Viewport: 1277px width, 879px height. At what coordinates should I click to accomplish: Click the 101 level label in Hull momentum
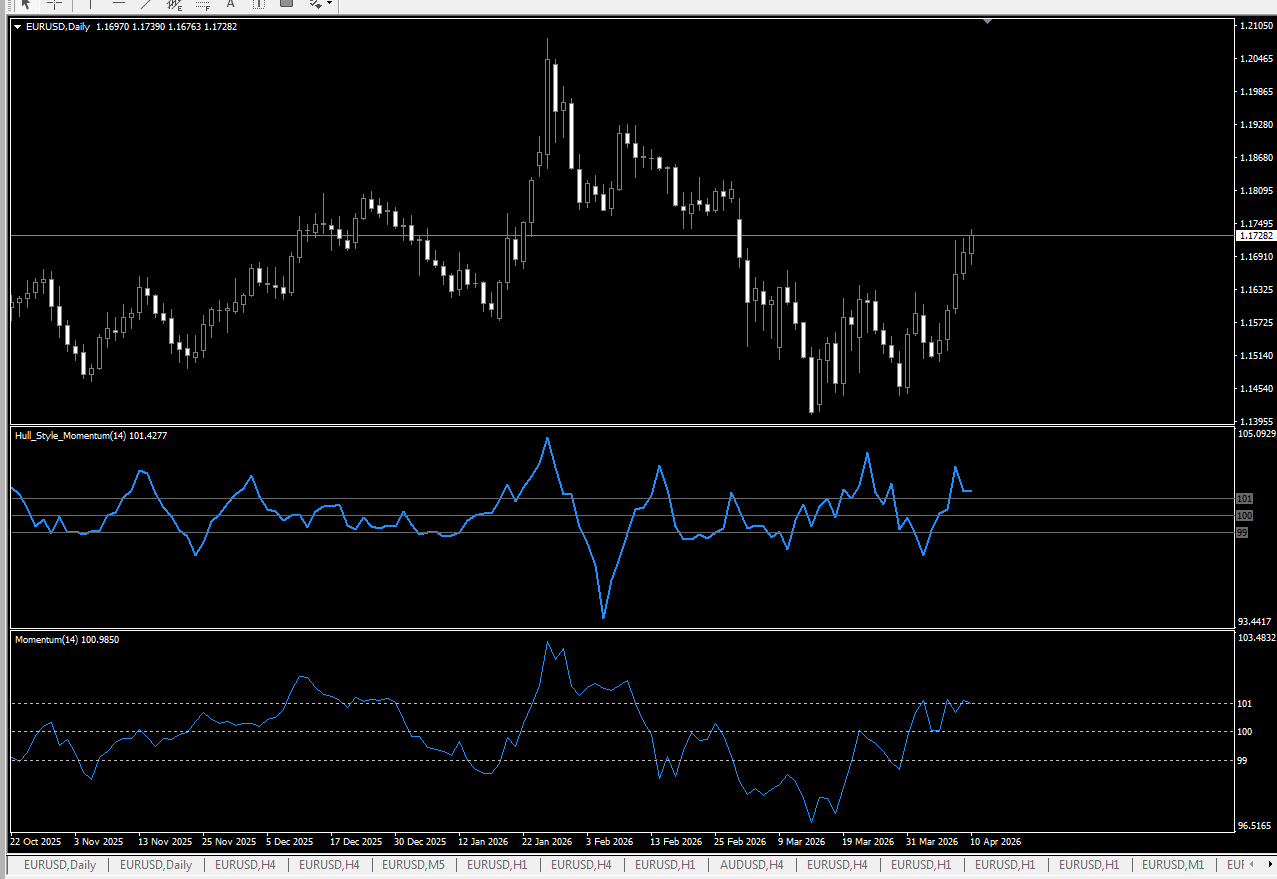(x=1244, y=498)
